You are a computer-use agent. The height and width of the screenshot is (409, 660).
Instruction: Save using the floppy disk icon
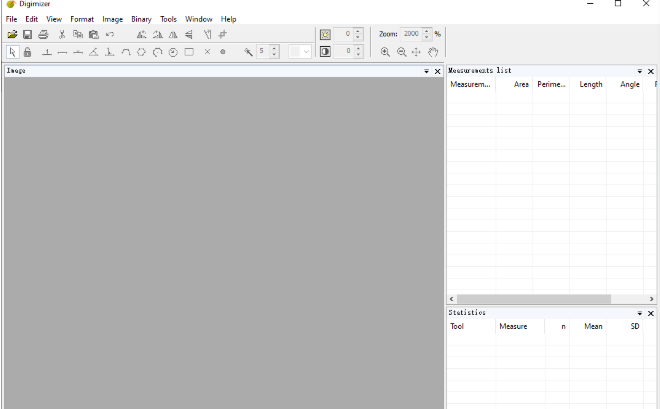tap(27, 35)
